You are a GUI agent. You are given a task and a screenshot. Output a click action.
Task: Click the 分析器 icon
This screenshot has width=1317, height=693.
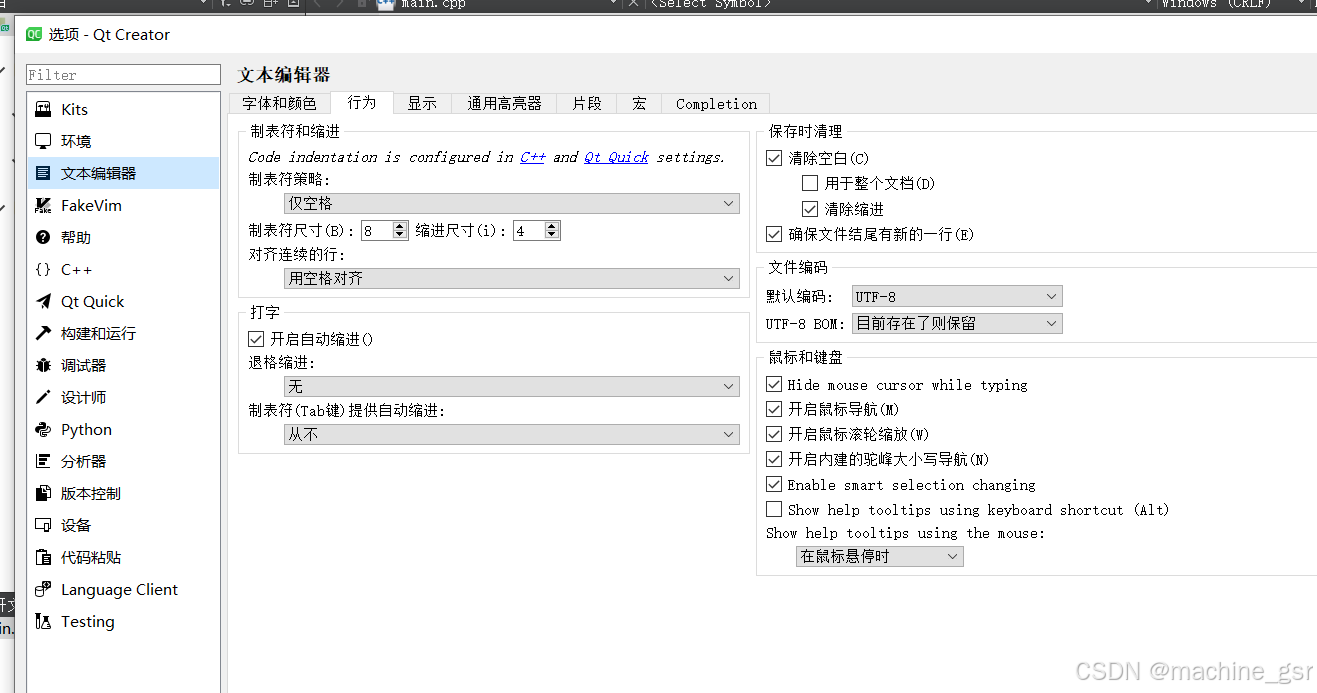pyautogui.click(x=43, y=462)
